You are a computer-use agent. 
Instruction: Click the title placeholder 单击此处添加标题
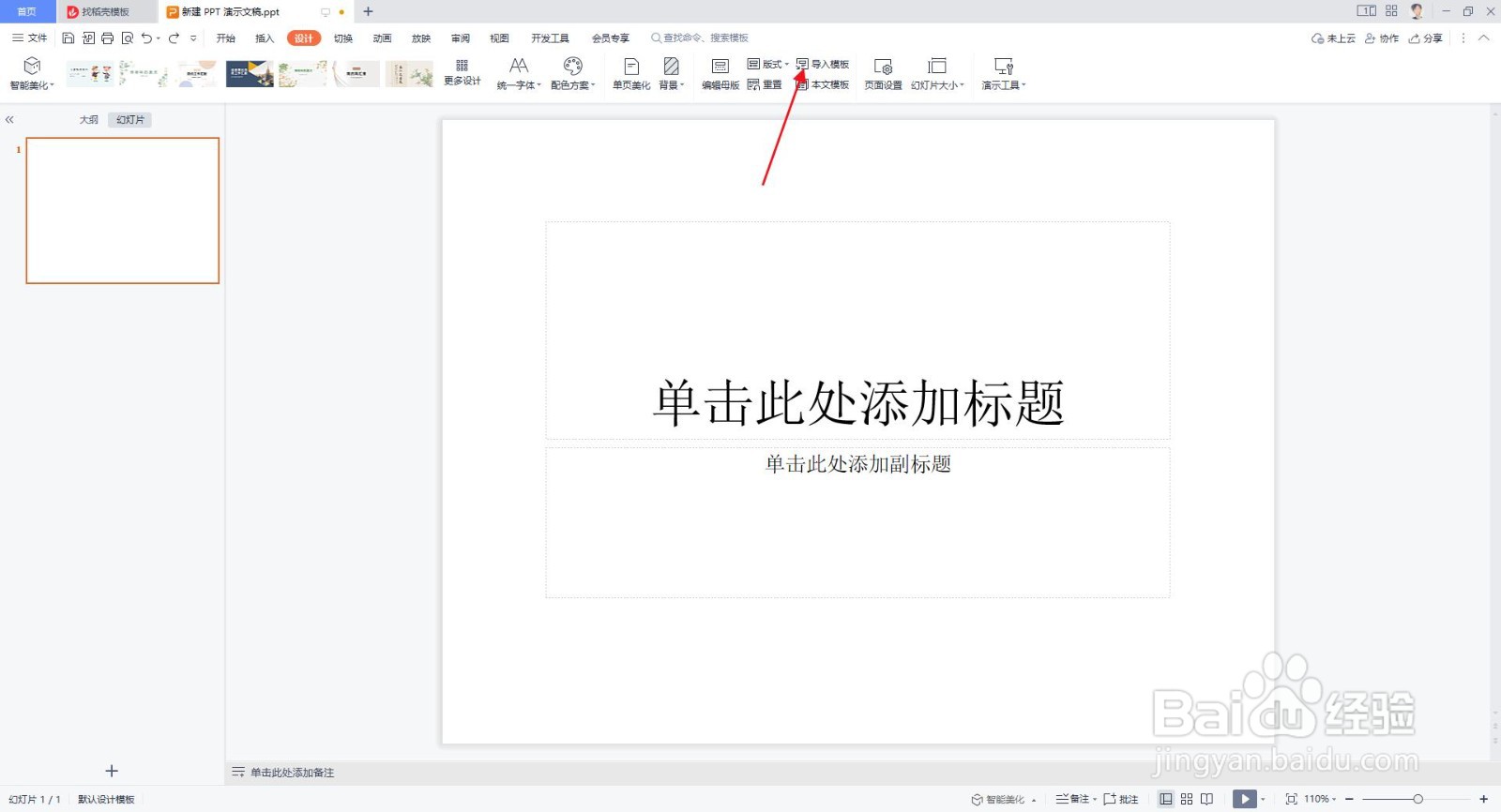(858, 403)
